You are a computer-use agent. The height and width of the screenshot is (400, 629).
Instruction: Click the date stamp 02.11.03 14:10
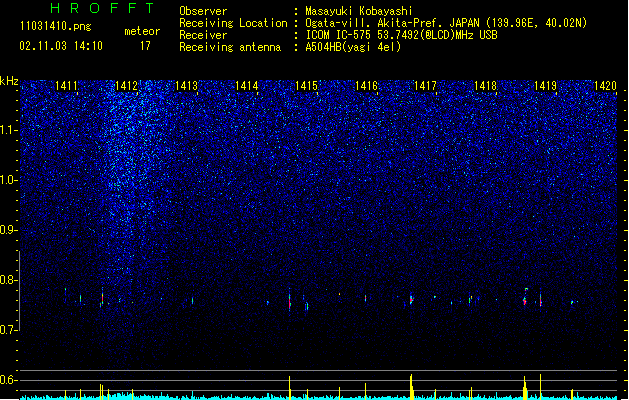61,46
